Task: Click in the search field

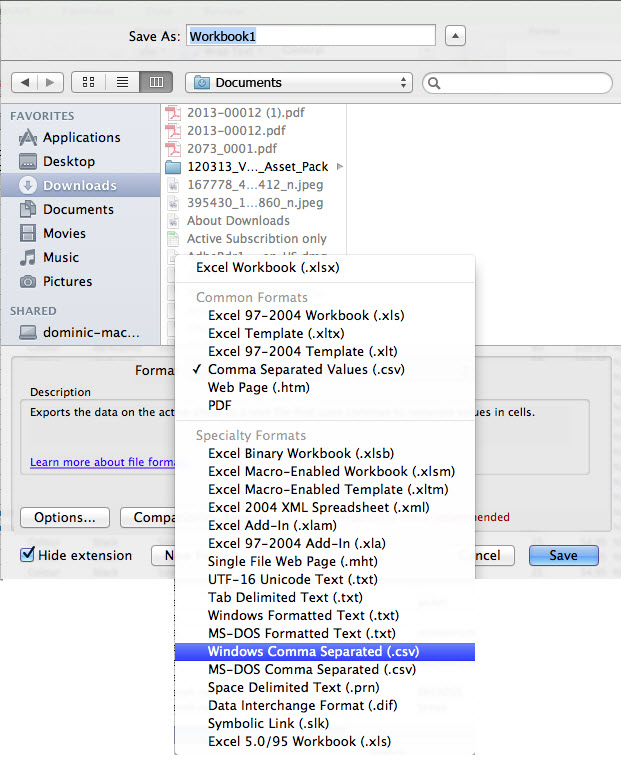Action: [515, 83]
